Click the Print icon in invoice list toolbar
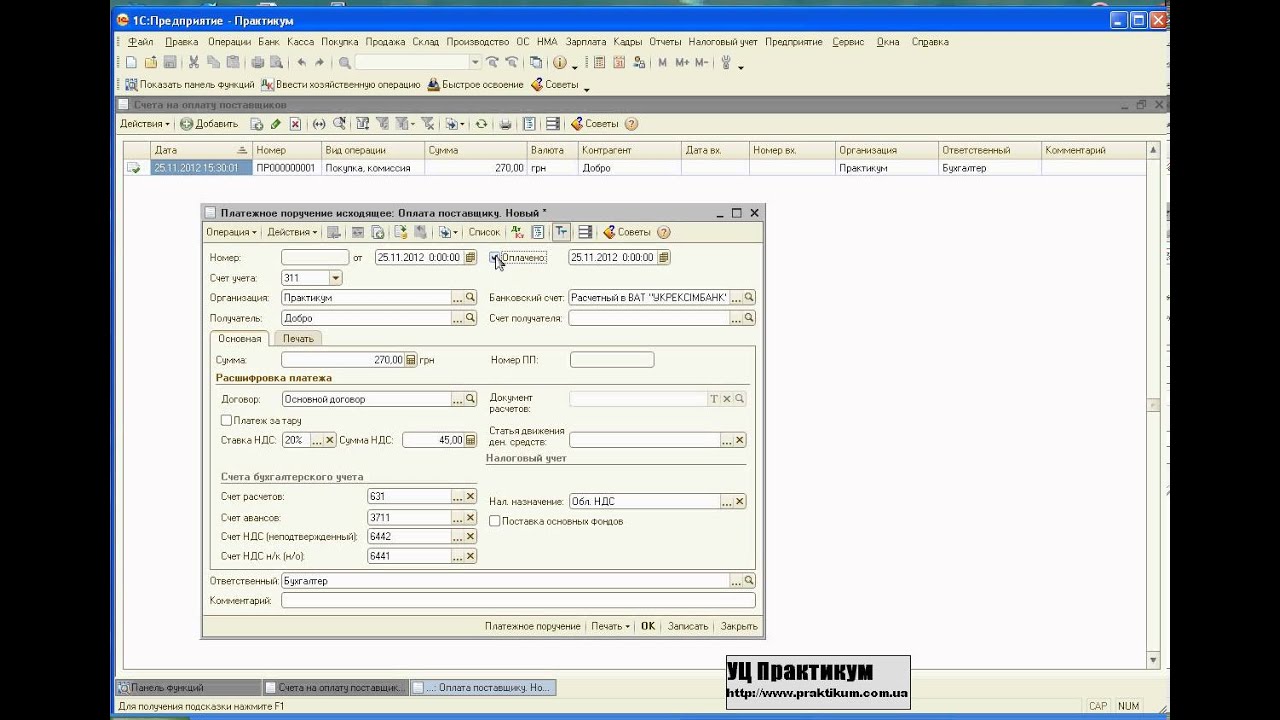 [505, 124]
